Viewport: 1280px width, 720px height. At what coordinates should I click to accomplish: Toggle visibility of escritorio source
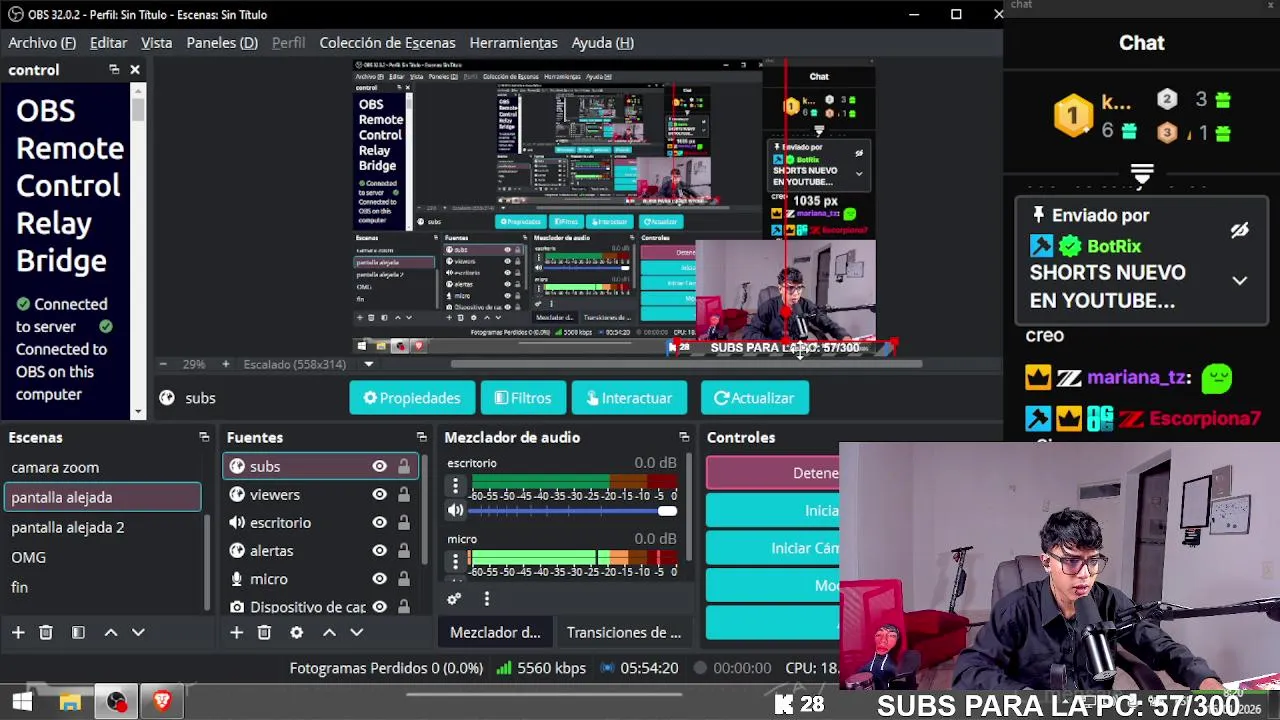379,522
